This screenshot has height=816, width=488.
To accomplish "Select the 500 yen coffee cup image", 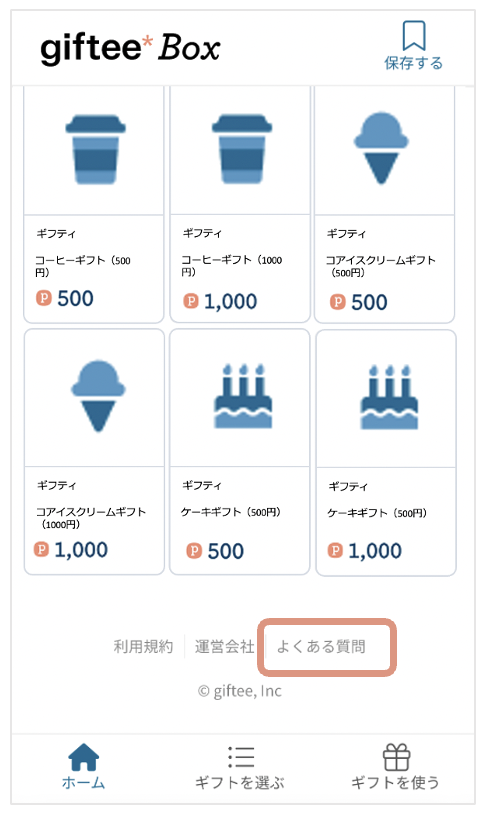I will coord(95,150).
